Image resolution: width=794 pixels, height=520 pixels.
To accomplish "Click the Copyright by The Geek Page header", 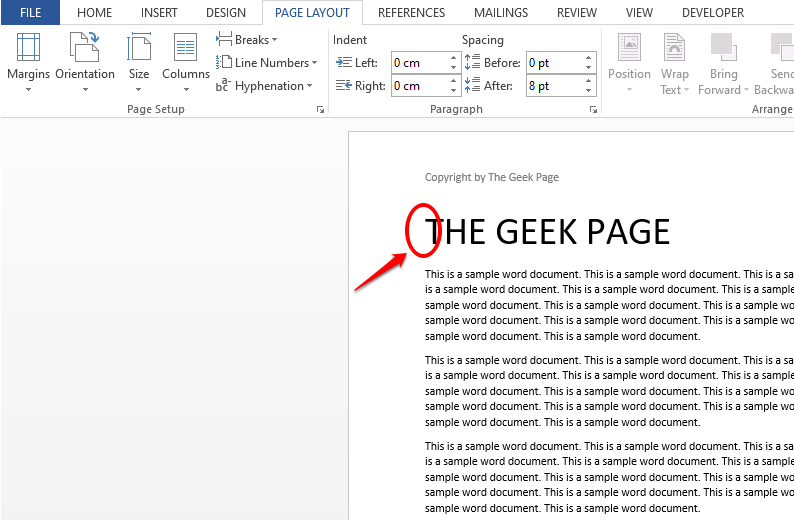I will (492, 177).
